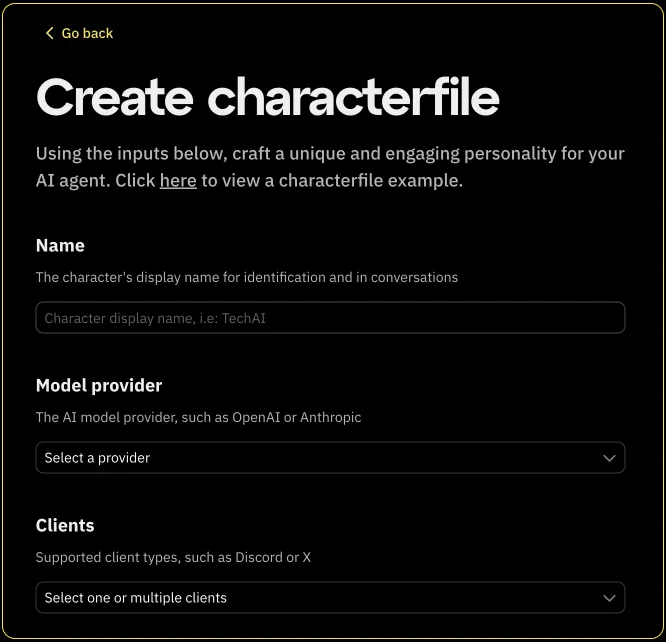Open the 'Select a provider' dropdown
Image resolution: width=666 pixels, height=642 pixels.
(330, 458)
